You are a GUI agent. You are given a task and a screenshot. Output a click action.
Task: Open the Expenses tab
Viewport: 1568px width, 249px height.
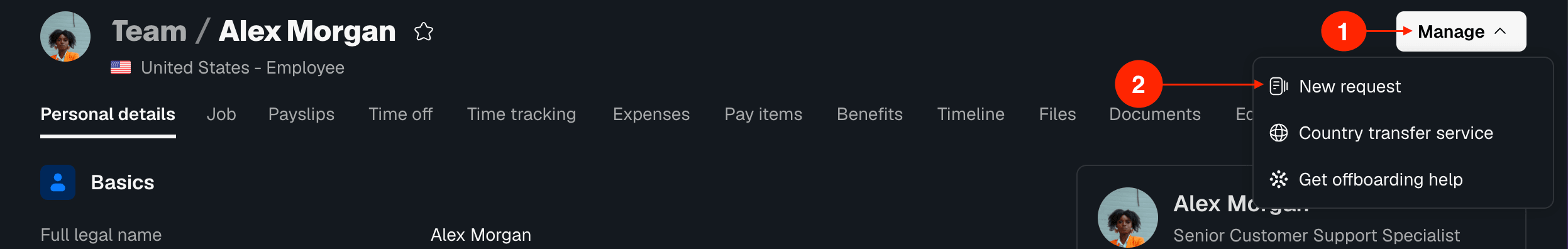(x=651, y=114)
